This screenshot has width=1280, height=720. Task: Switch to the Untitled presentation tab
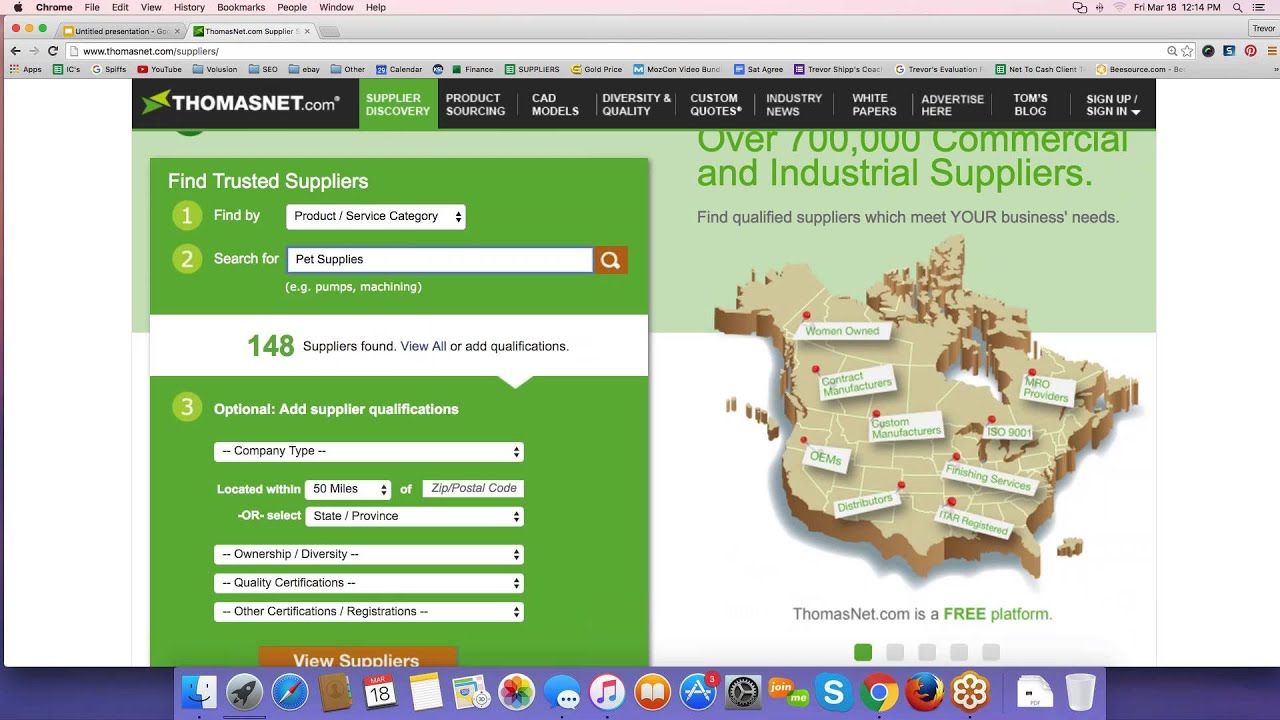(121, 31)
